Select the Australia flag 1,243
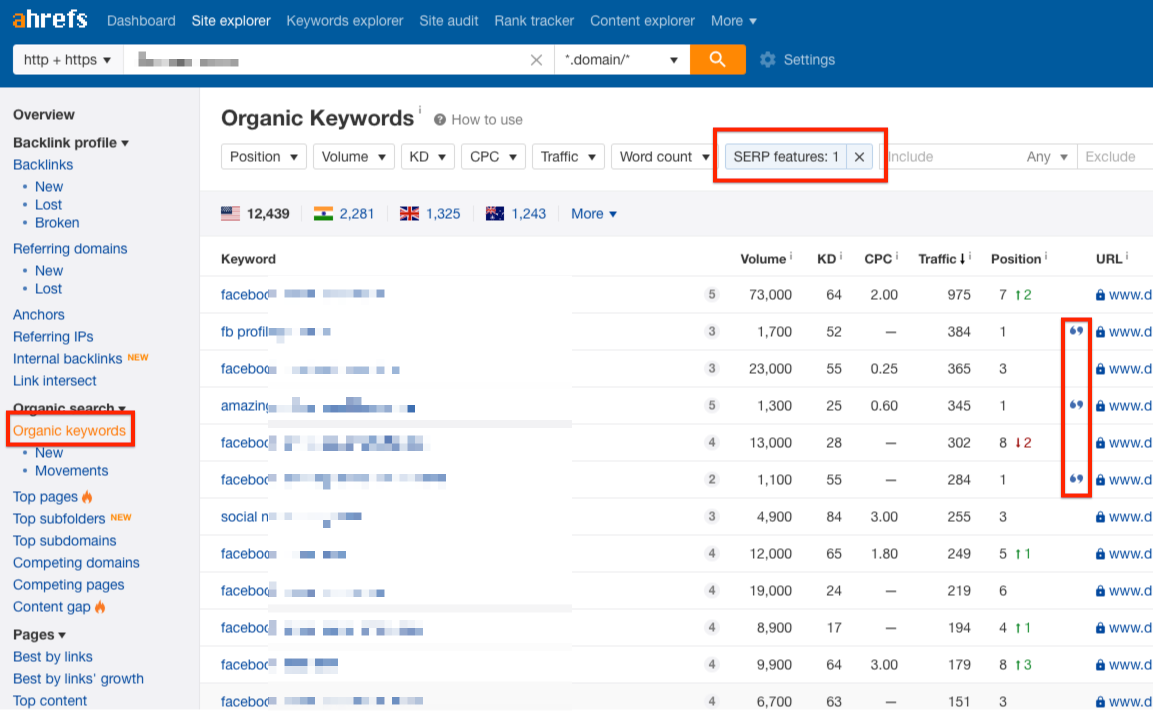Image resolution: width=1153 pixels, height=718 pixels. point(515,214)
